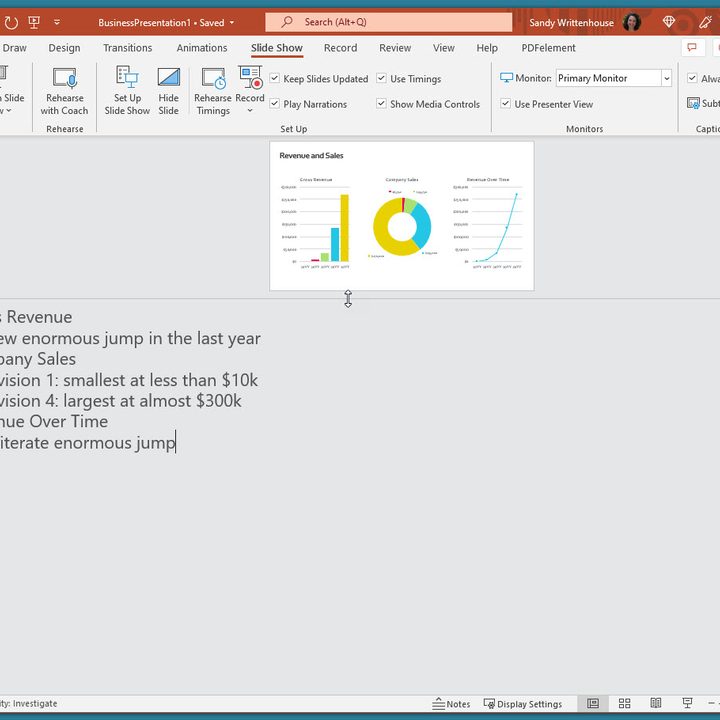Open the Help tab

[487, 48]
